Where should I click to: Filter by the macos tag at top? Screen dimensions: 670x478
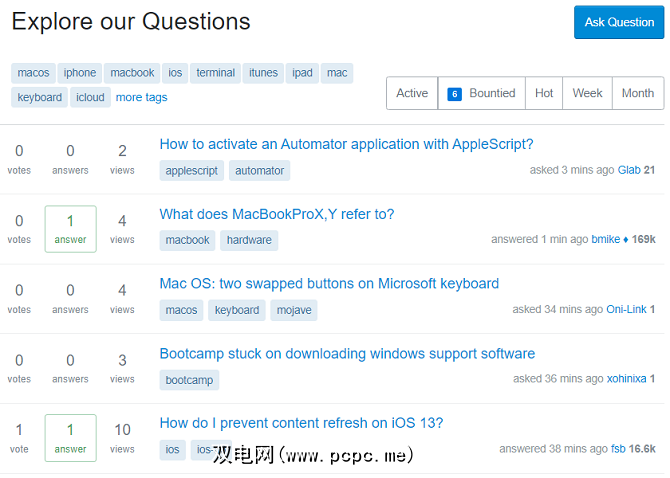coord(33,73)
